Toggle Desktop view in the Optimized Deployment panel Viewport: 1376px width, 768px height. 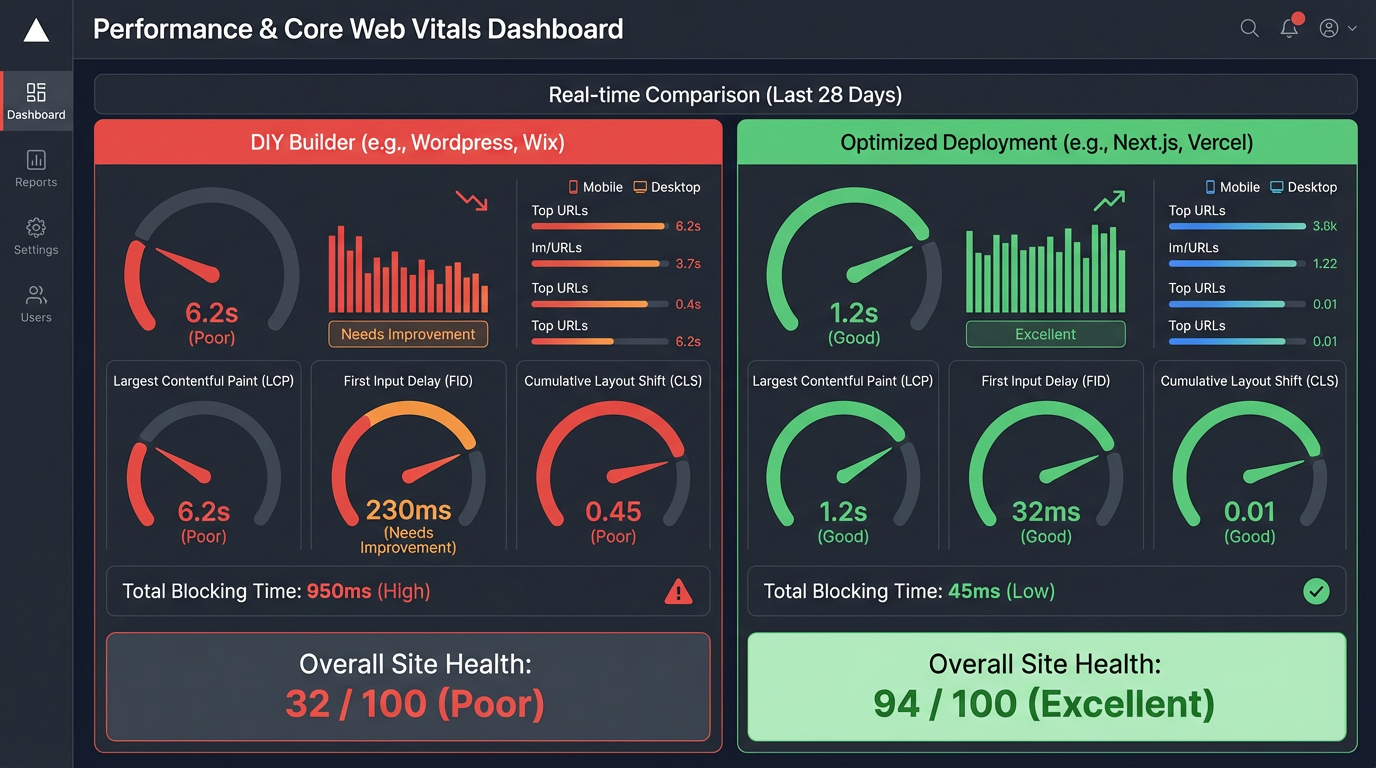click(x=1304, y=187)
